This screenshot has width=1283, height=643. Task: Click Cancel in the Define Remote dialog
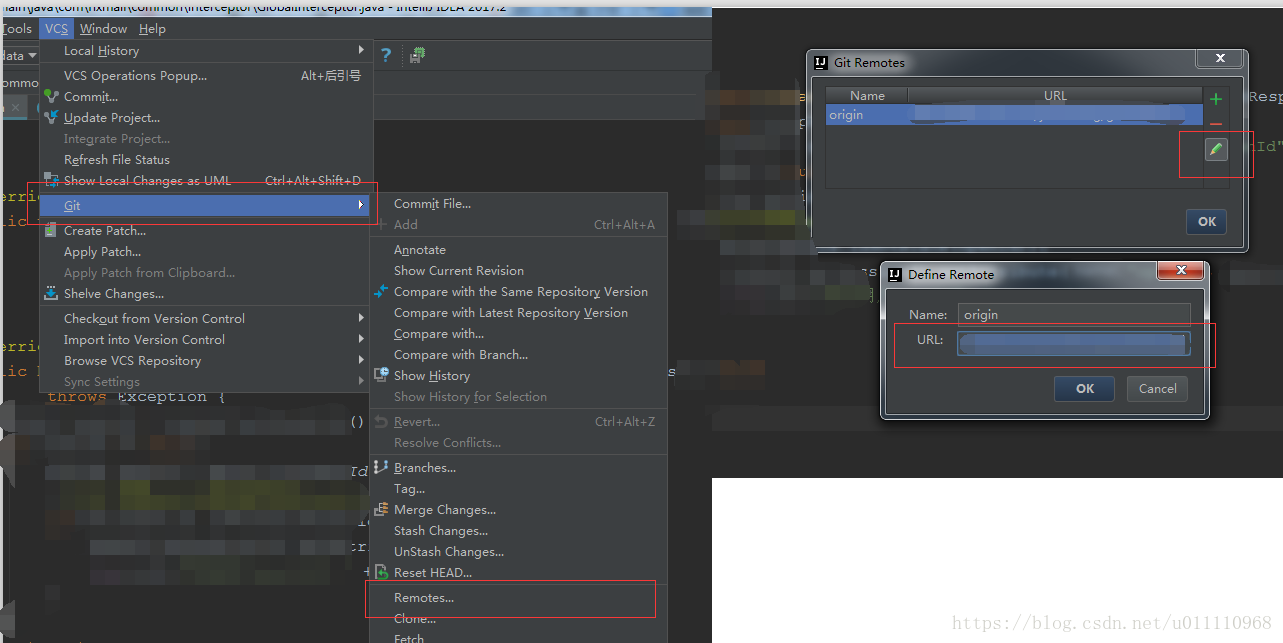pyautogui.click(x=1158, y=388)
